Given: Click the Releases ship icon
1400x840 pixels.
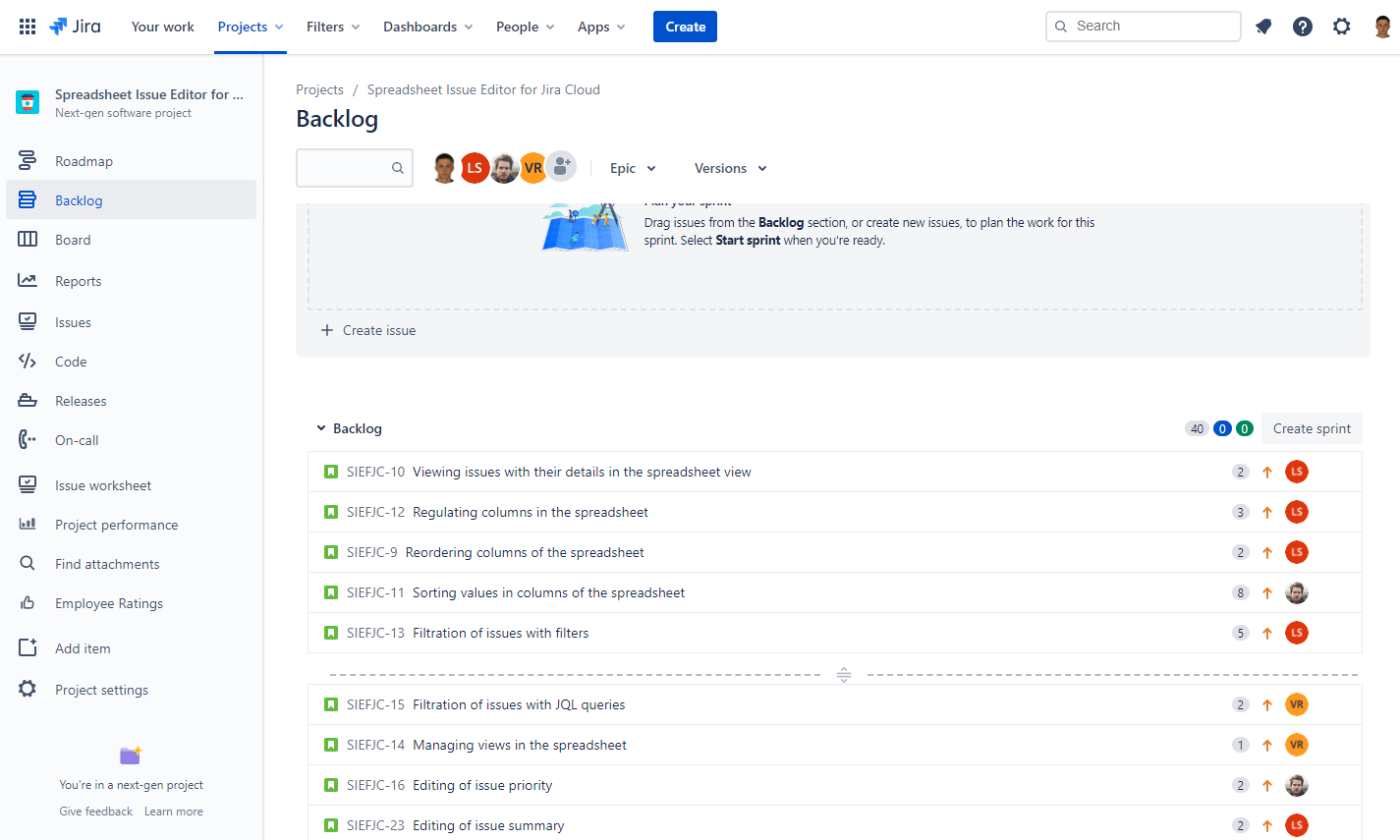Looking at the screenshot, I should [28, 400].
